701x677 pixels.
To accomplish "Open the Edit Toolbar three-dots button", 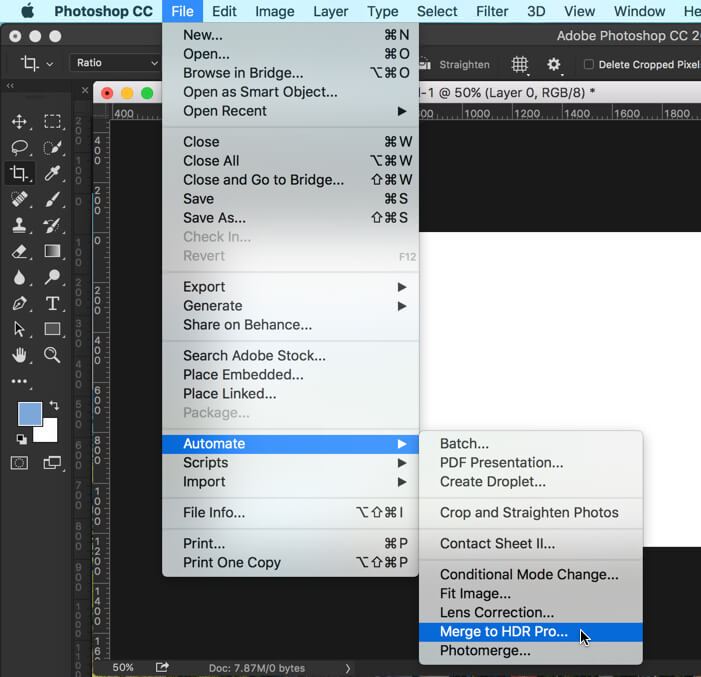I will pyautogui.click(x=19, y=381).
